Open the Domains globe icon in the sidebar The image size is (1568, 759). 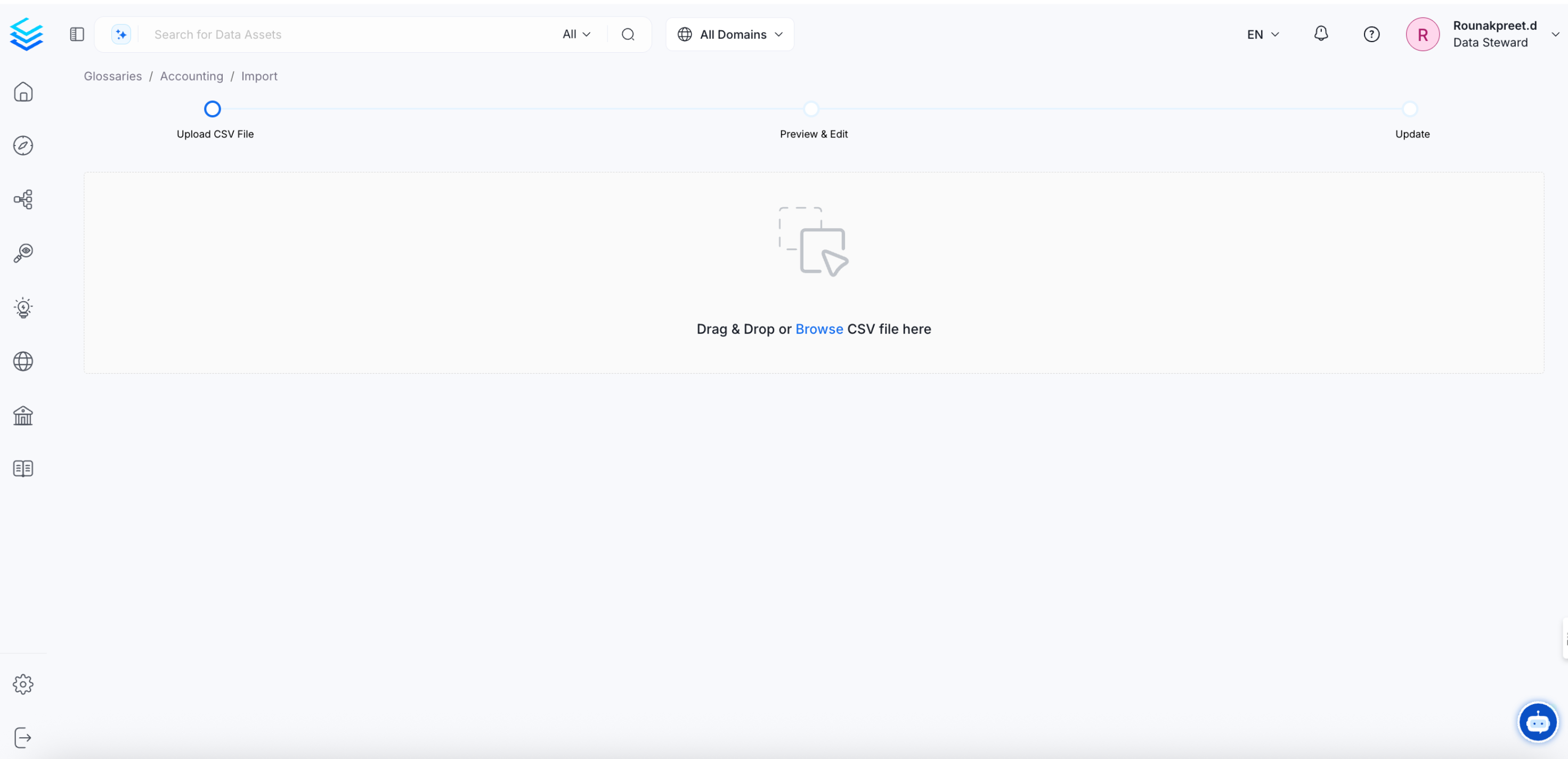(23, 361)
